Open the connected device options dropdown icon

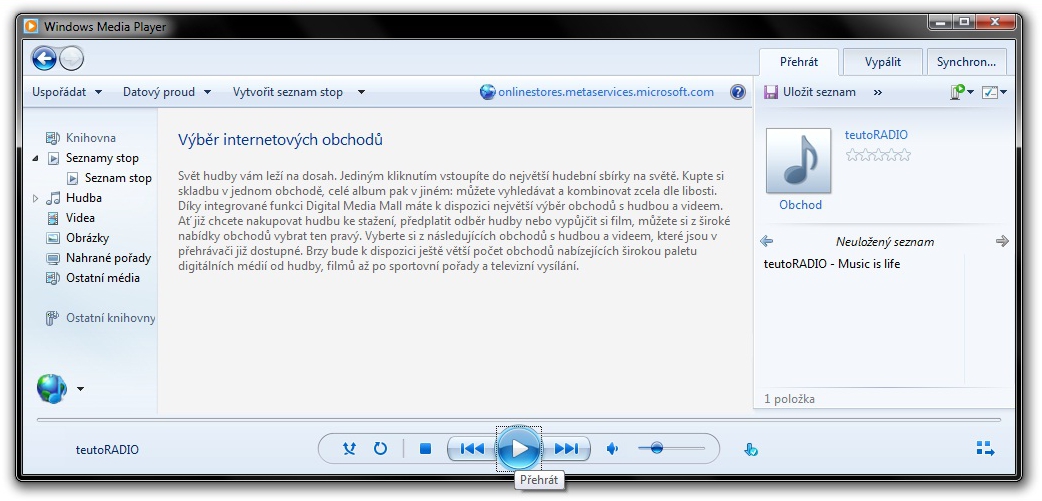[x=962, y=92]
